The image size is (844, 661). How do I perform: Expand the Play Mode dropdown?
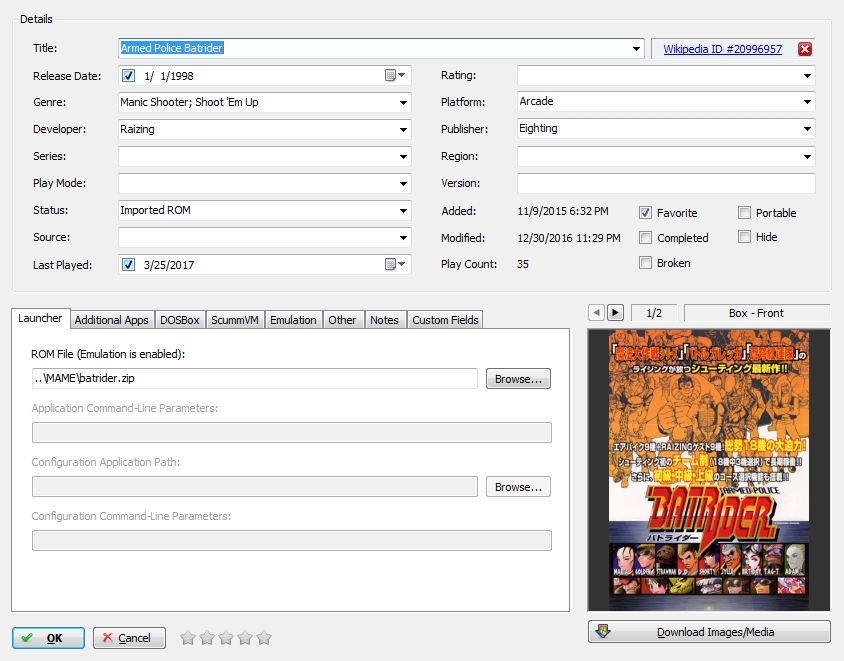click(403, 184)
